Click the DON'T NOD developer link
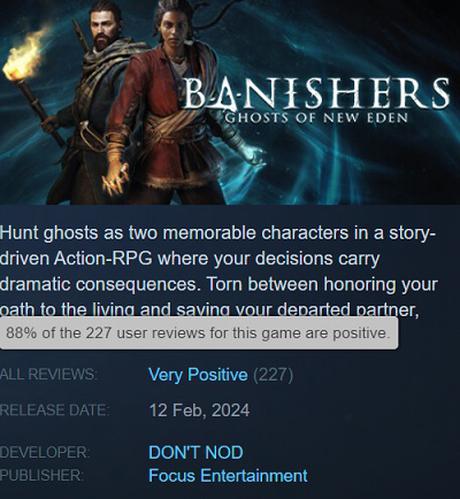 point(196,453)
